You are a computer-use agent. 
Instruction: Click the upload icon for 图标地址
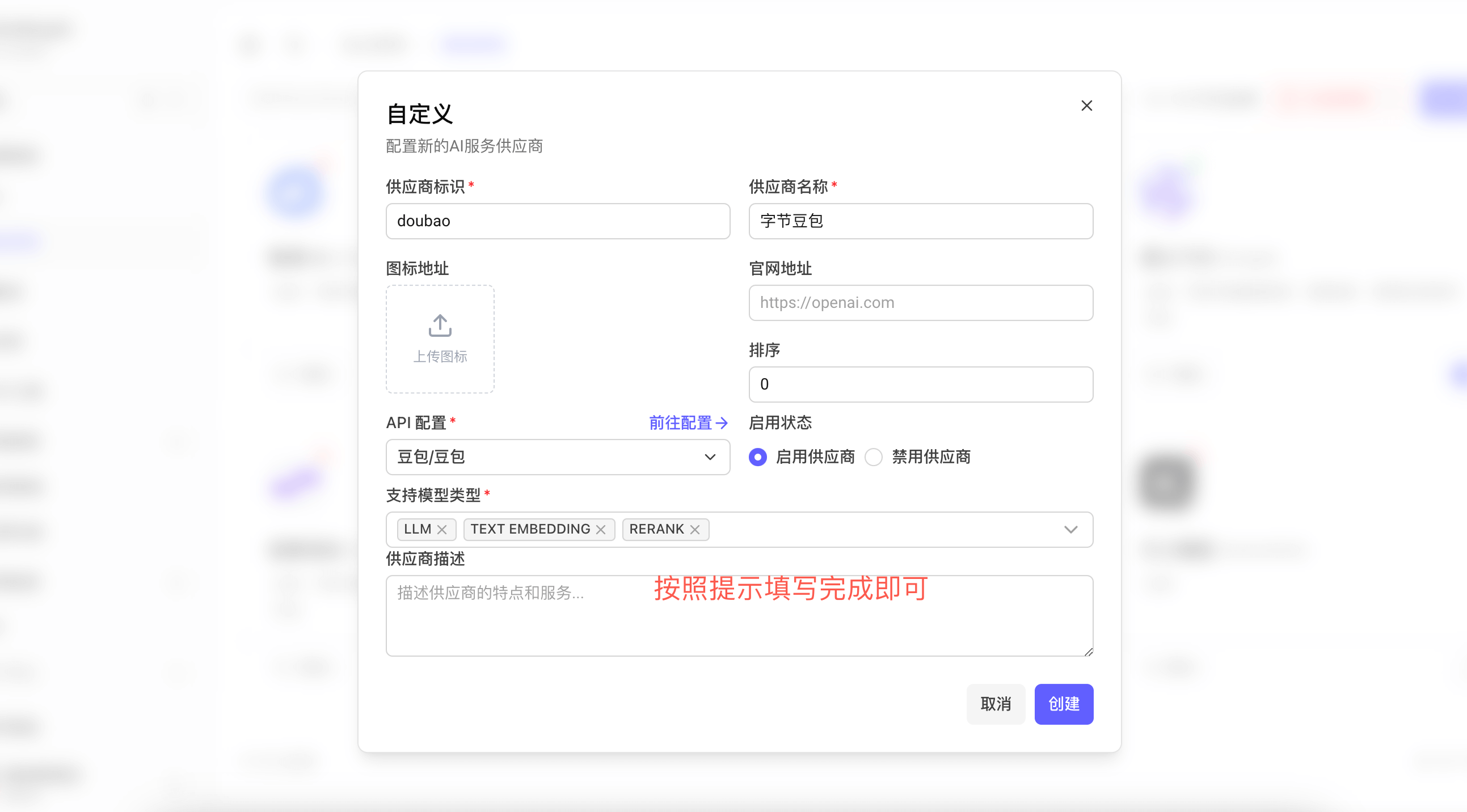pos(440,325)
